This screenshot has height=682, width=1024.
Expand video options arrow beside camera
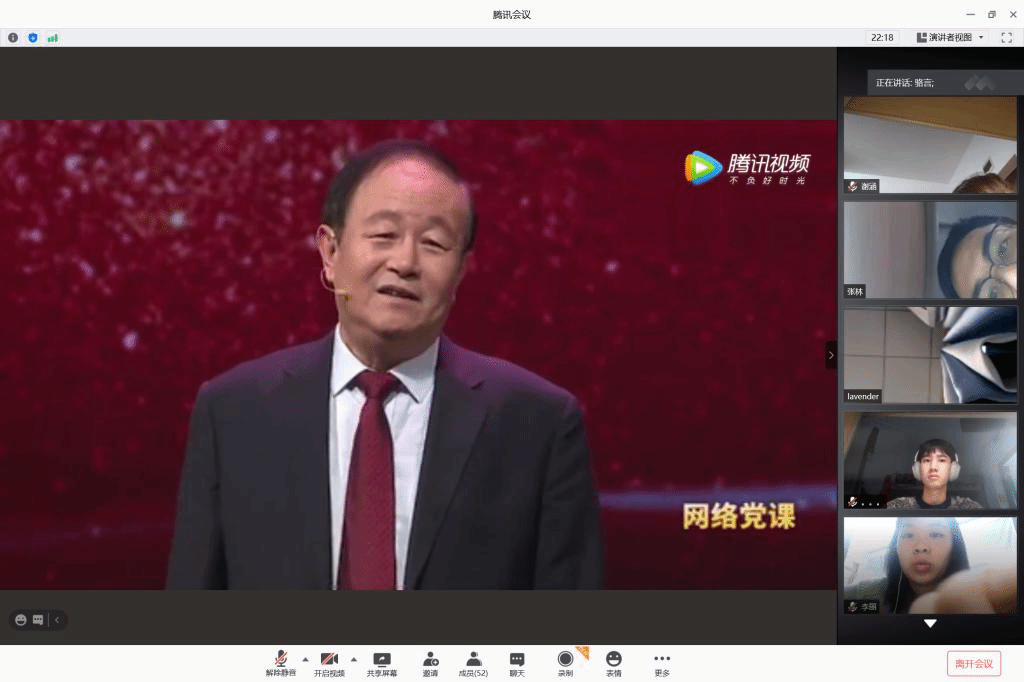click(353, 659)
